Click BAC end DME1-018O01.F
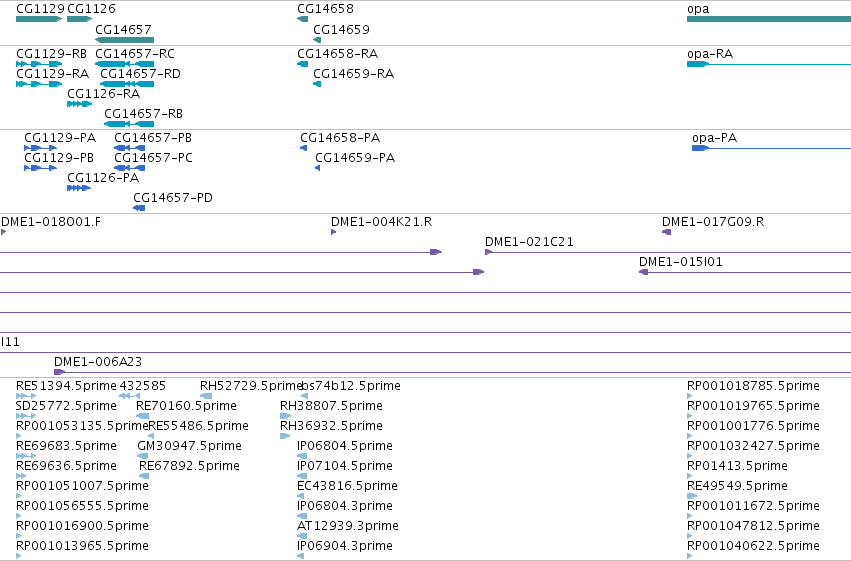The height and width of the screenshot is (561, 851). [3, 232]
